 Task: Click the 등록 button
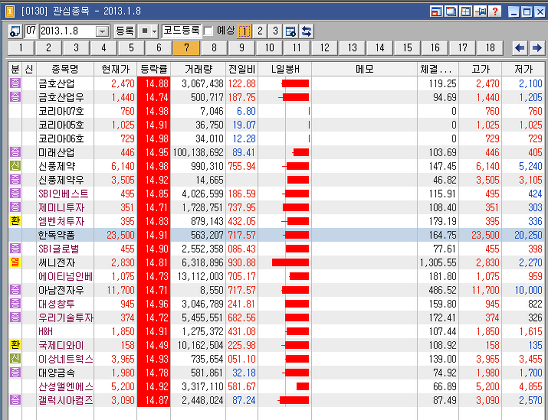tap(125, 31)
